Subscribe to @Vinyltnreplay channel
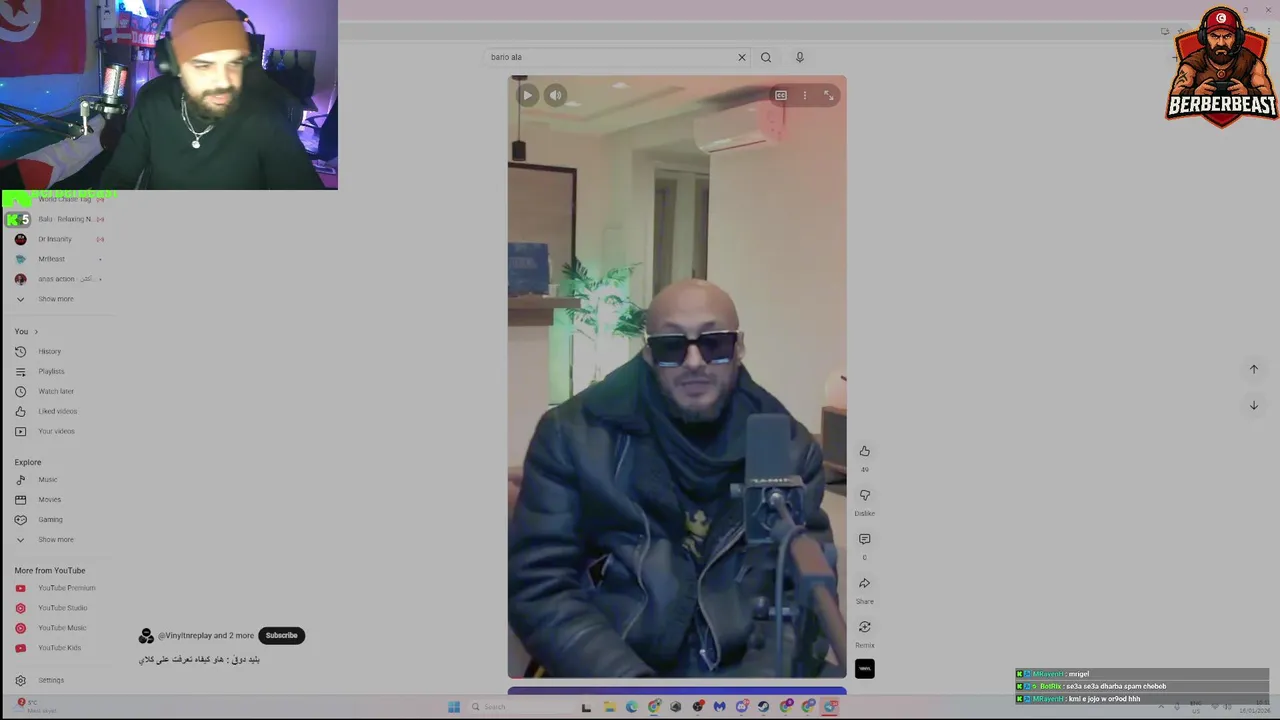 point(282,635)
